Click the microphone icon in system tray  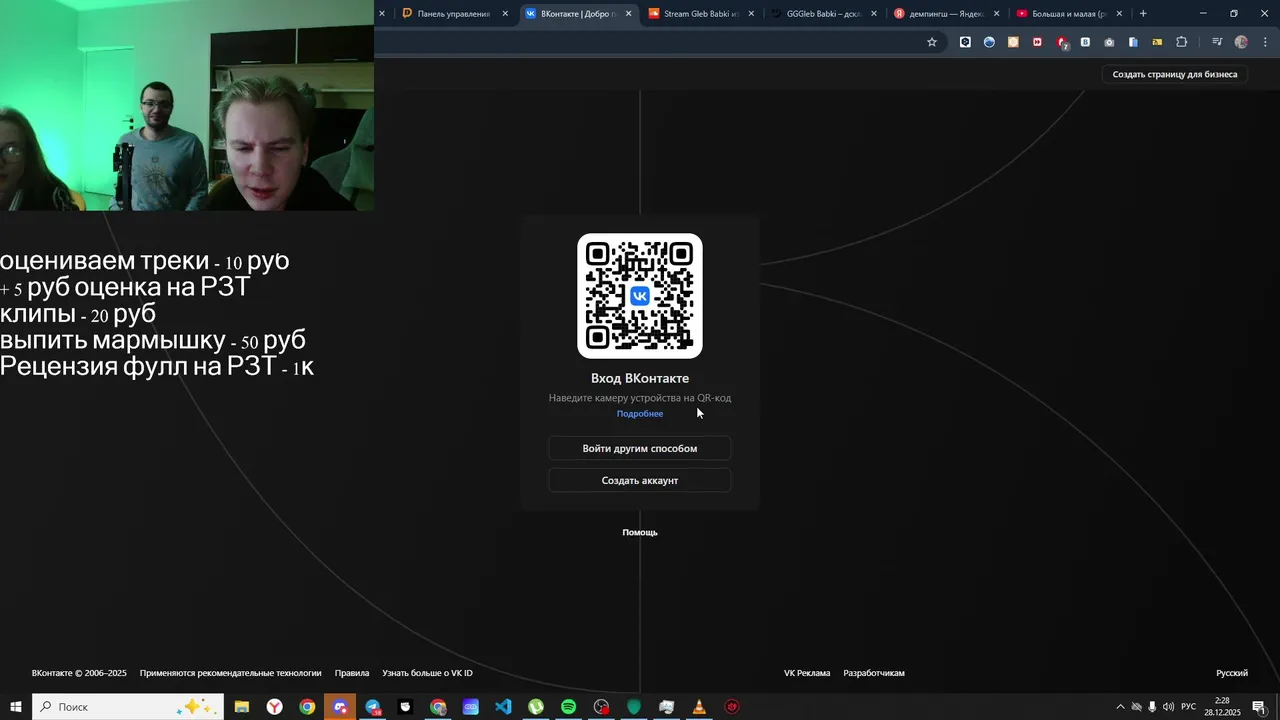tap(1152, 707)
